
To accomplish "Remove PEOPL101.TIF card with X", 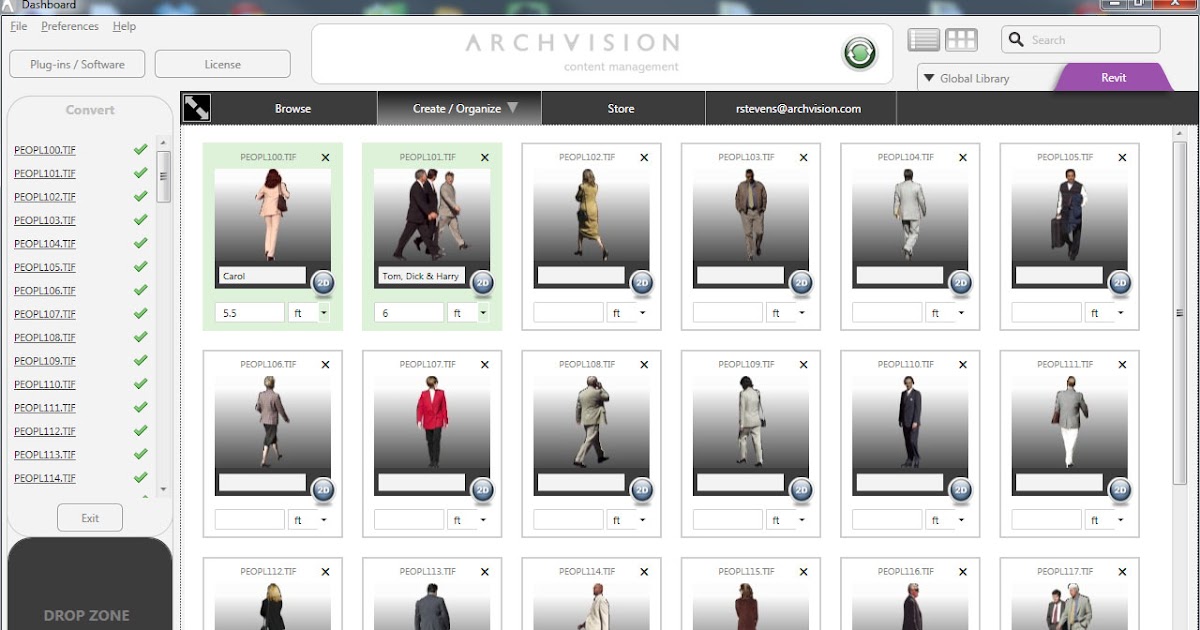I will coord(485,158).
